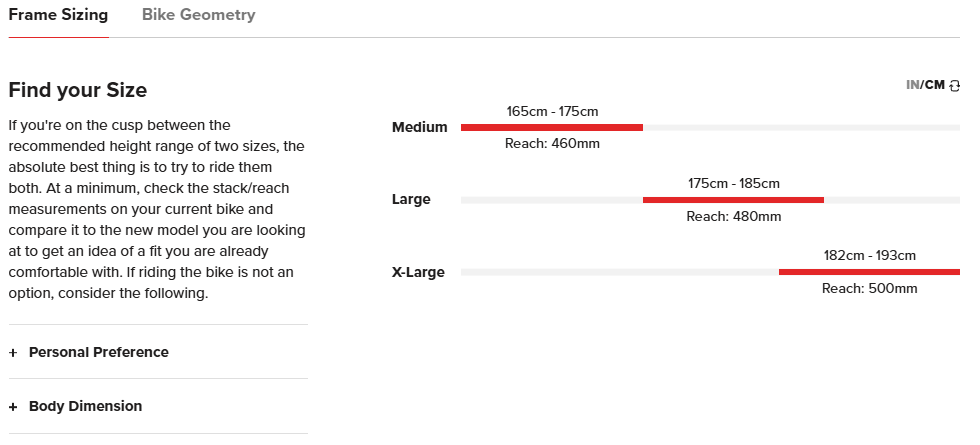Viewport: 980px width, 445px height.
Task: Switch units to IN
Action: 912,85
